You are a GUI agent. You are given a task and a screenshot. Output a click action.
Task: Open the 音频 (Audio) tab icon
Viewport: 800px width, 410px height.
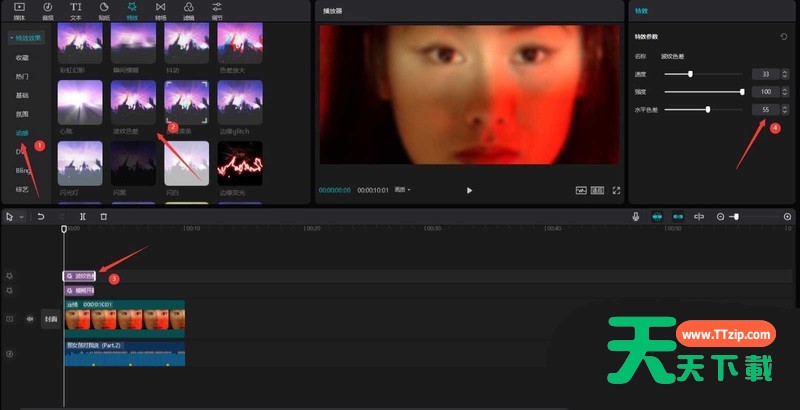[x=48, y=9]
